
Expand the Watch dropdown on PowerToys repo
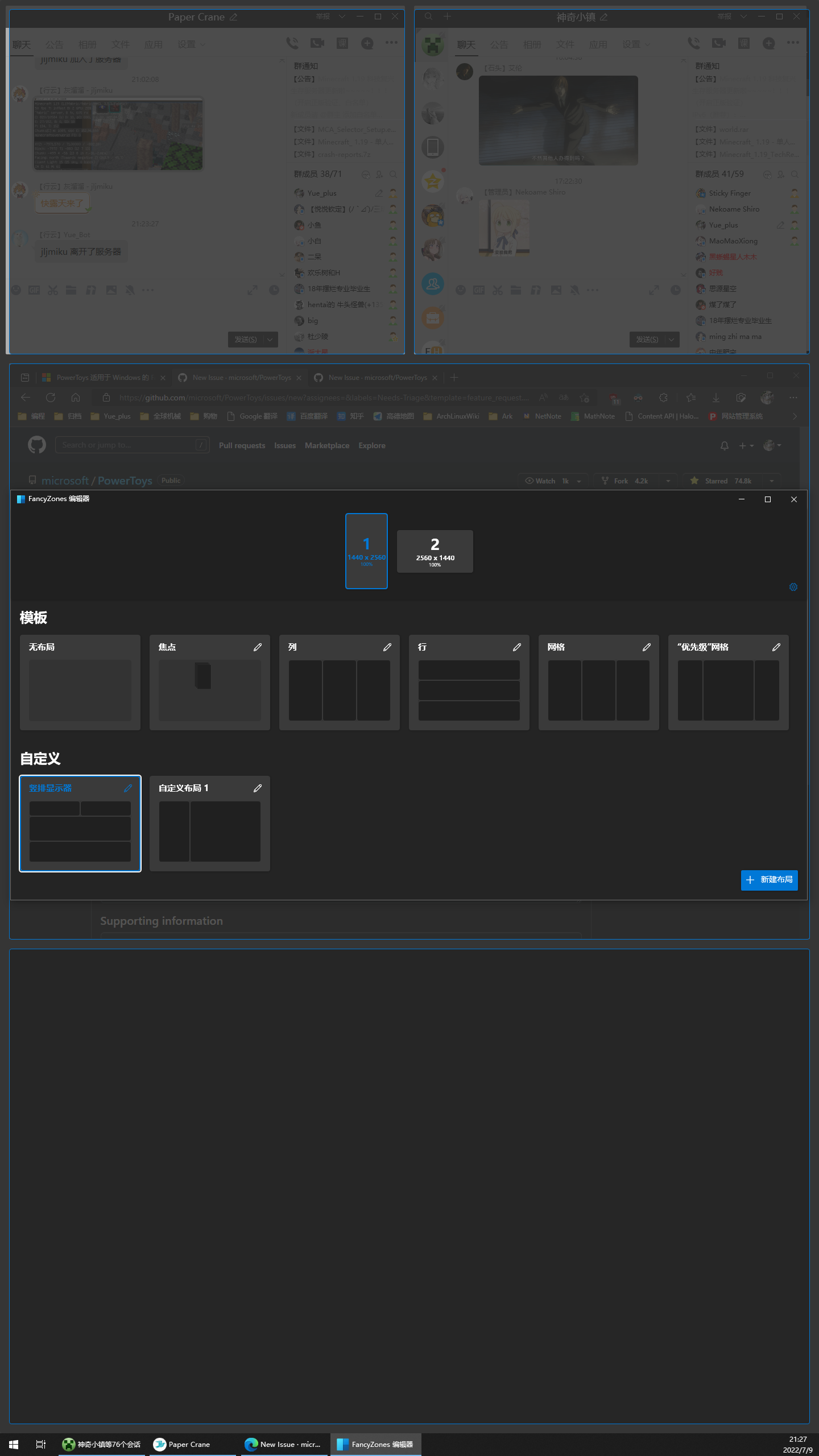(x=579, y=481)
